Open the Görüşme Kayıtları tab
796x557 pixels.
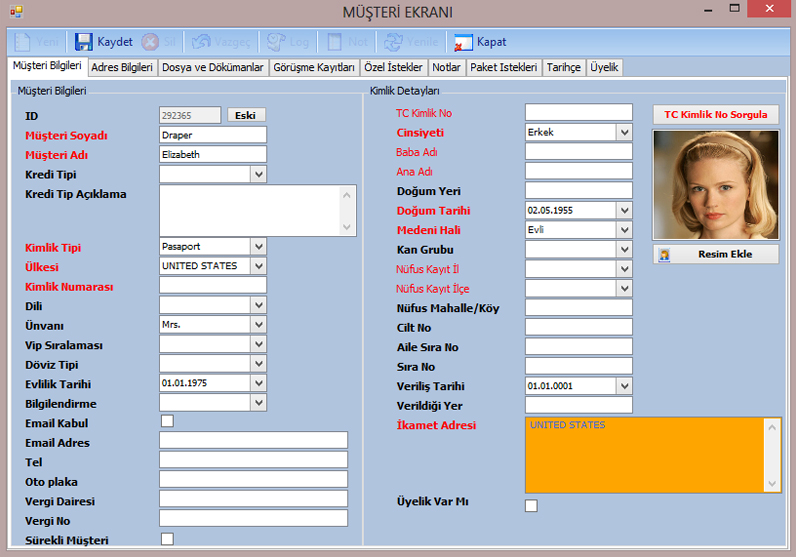coord(314,68)
